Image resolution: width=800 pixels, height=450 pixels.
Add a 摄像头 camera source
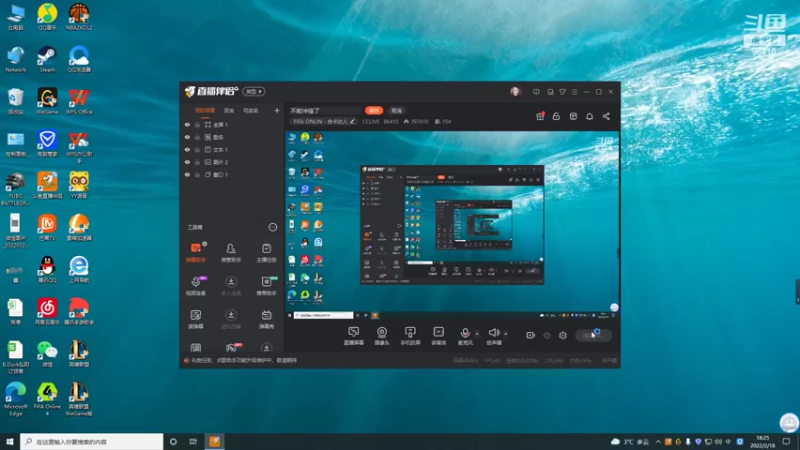point(382,336)
